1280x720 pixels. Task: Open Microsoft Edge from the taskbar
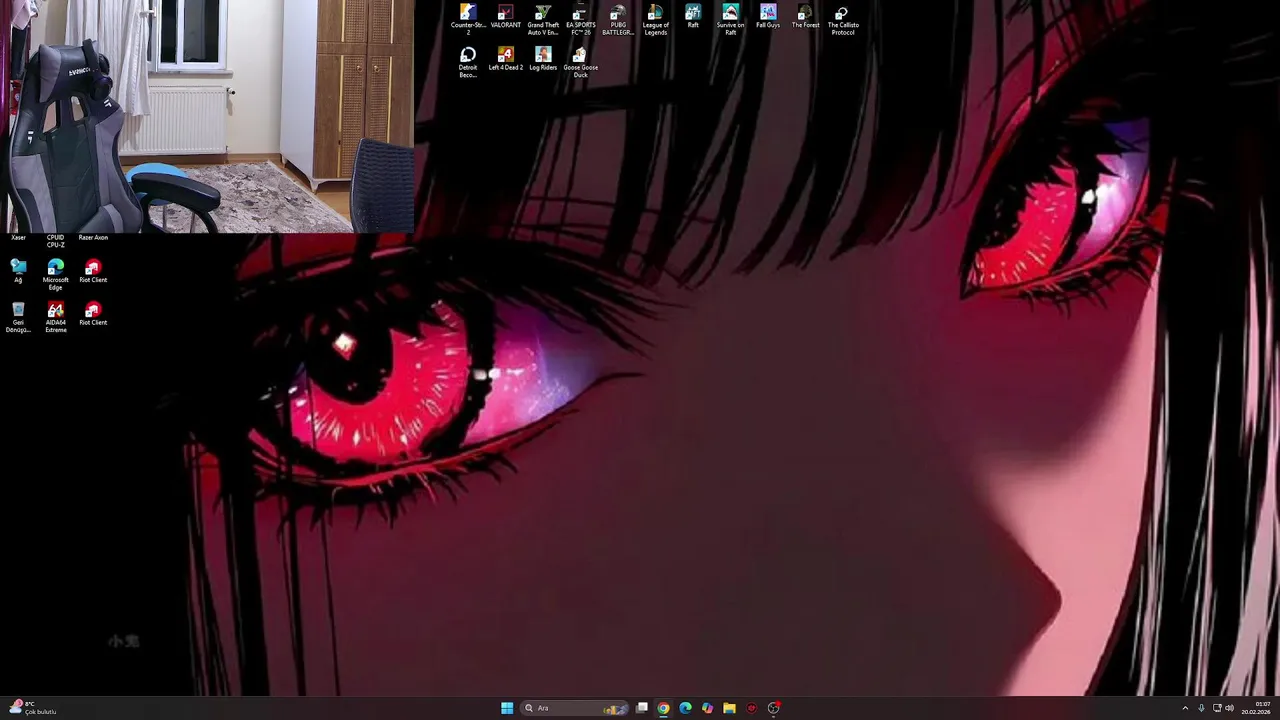point(685,708)
